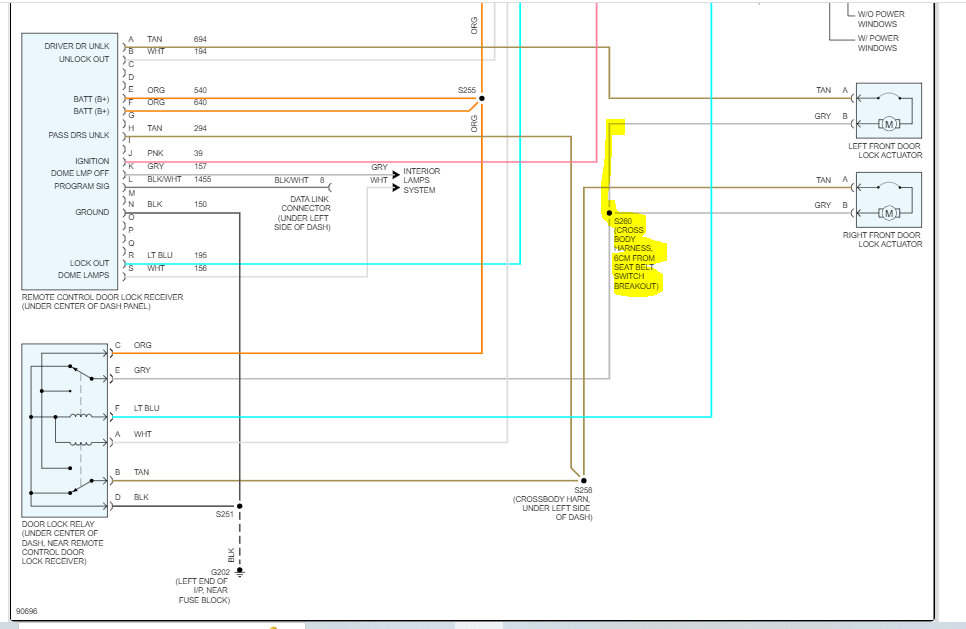Screen dimensions: 966x629
Task: Select the S255 splice dot
Action: click(x=482, y=99)
